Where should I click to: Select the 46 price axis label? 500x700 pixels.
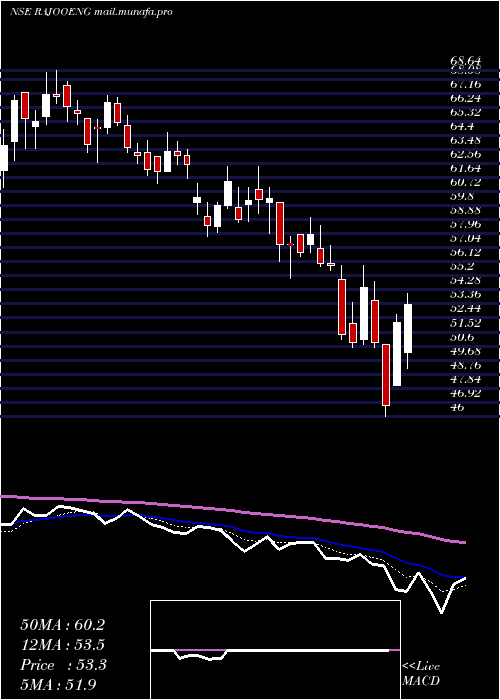pos(458,408)
